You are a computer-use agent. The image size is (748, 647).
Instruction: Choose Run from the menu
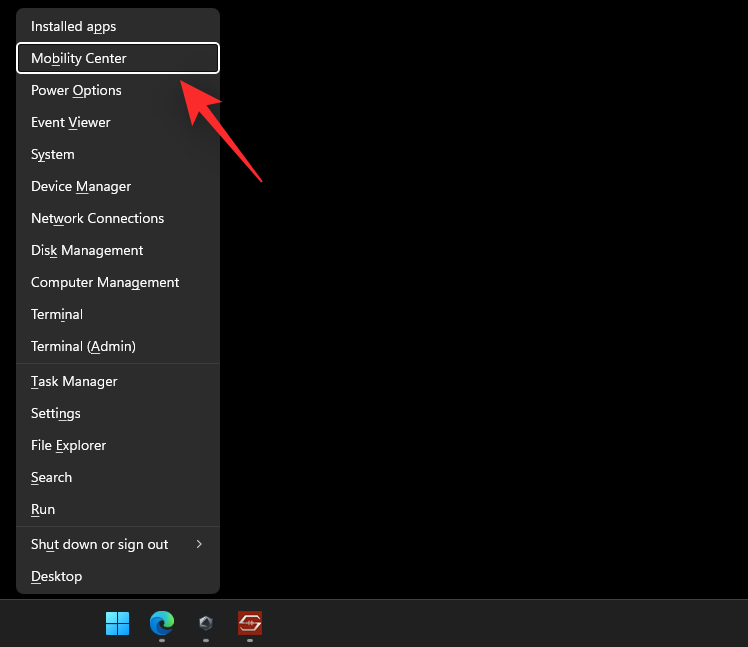(43, 509)
